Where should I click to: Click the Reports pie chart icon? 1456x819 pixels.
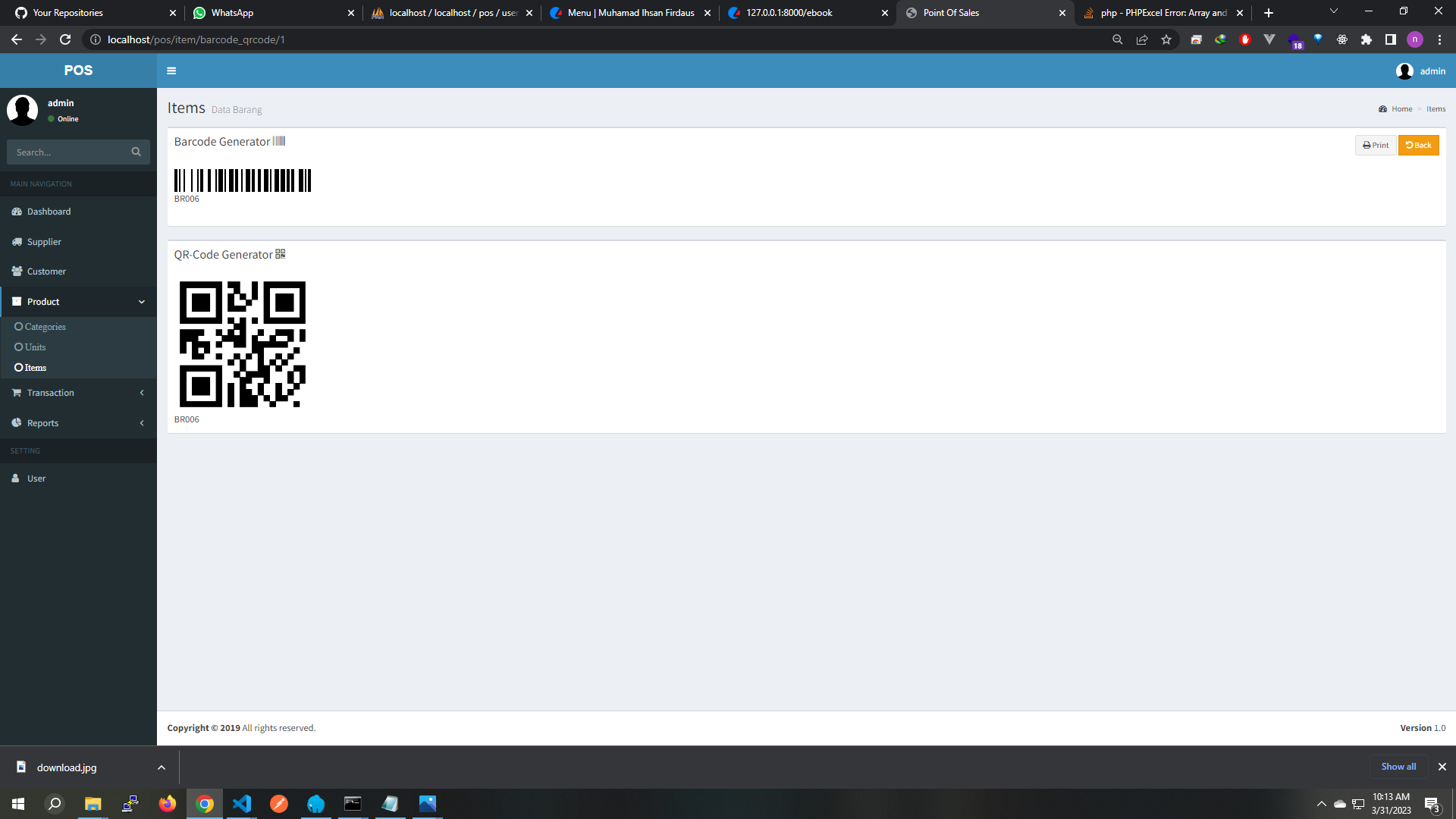point(17,423)
